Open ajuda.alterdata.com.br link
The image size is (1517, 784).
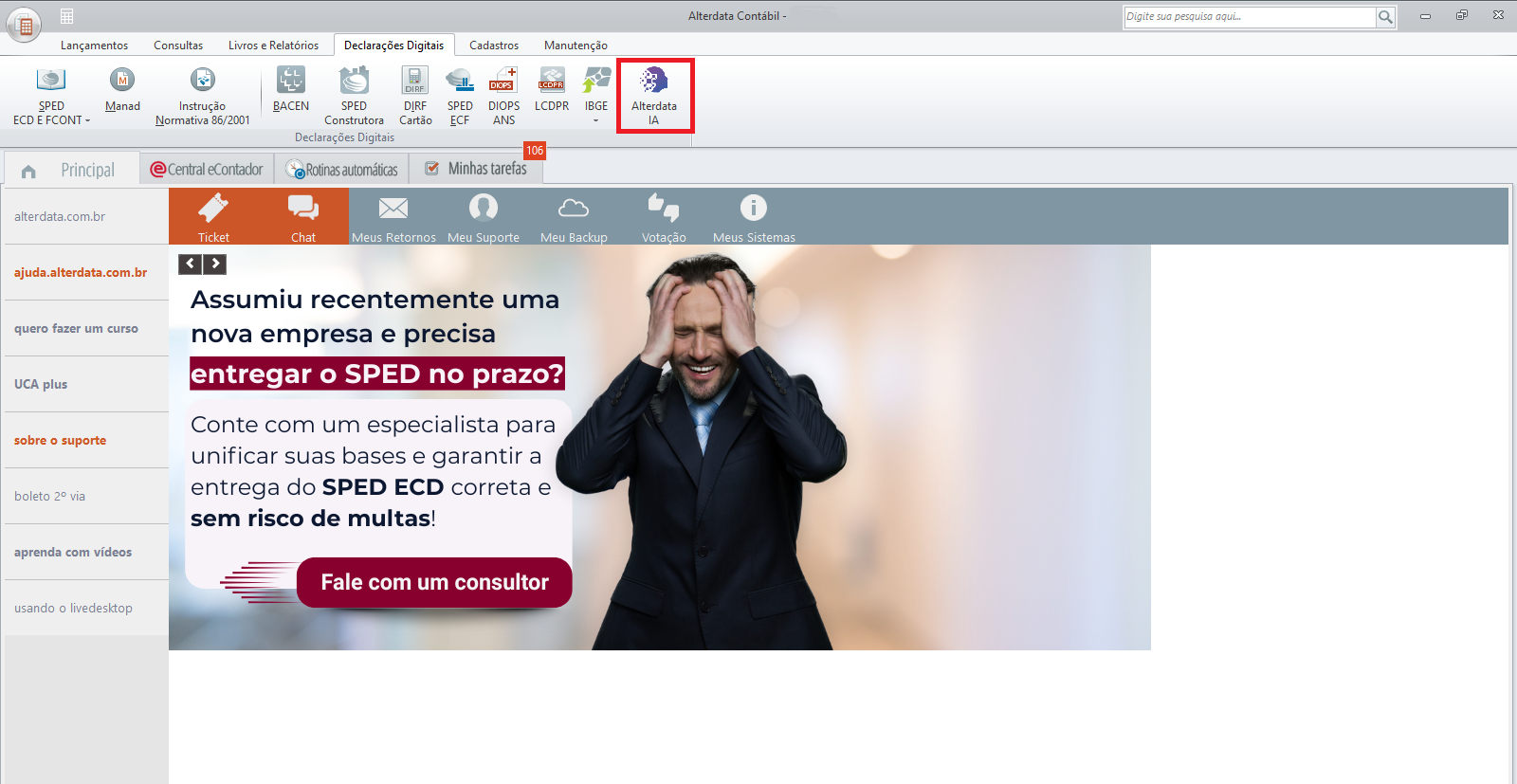click(x=81, y=273)
